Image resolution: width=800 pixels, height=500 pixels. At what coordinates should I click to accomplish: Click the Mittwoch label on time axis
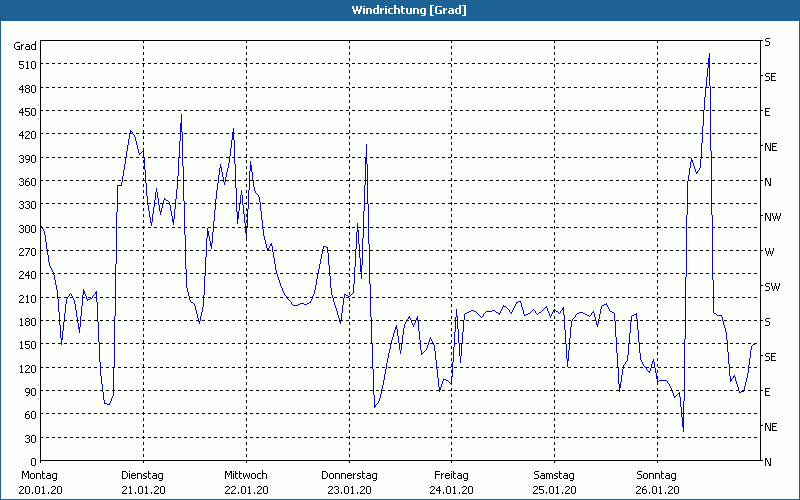(x=246, y=475)
